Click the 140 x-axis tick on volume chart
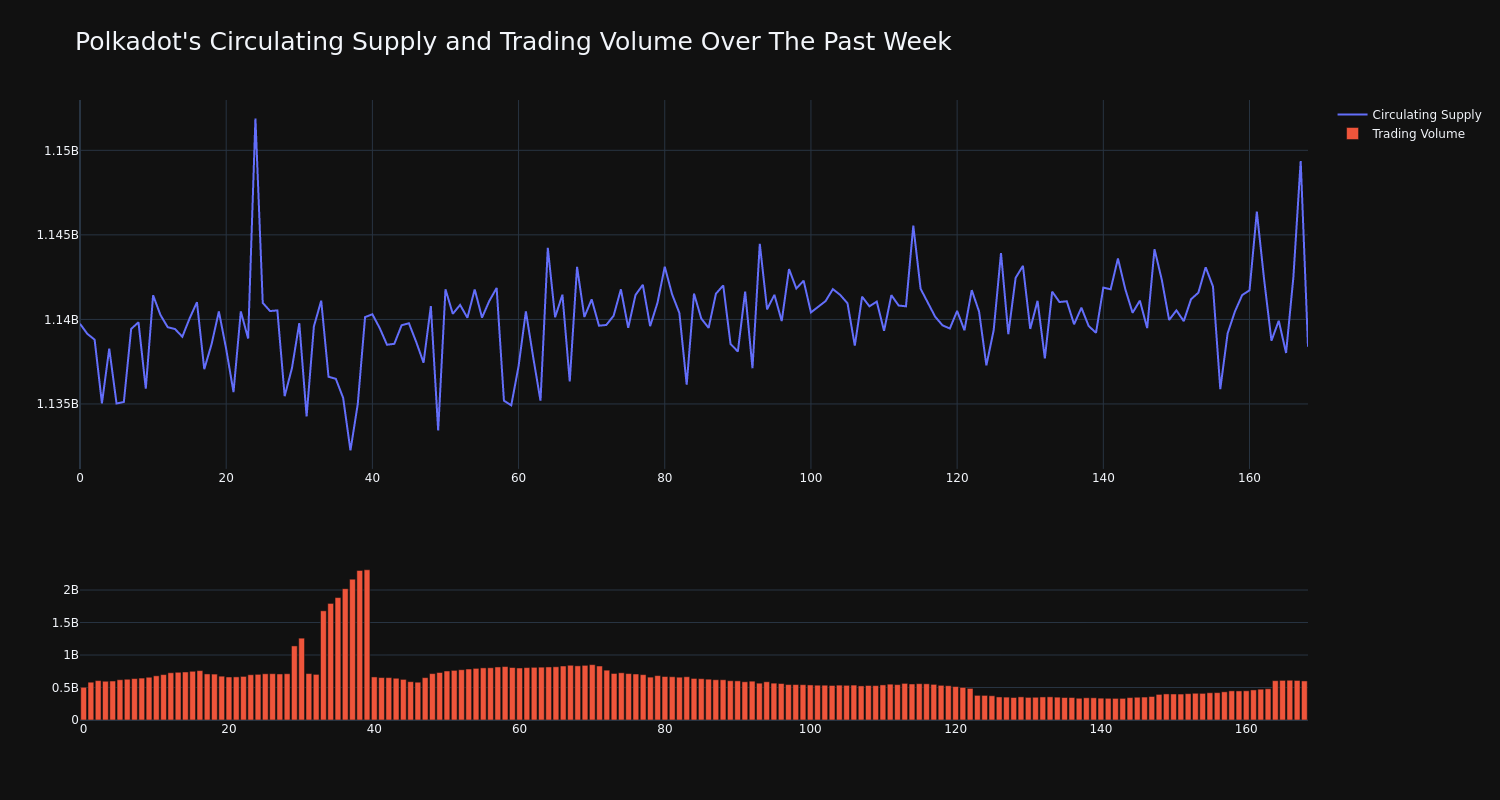 click(x=1101, y=730)
